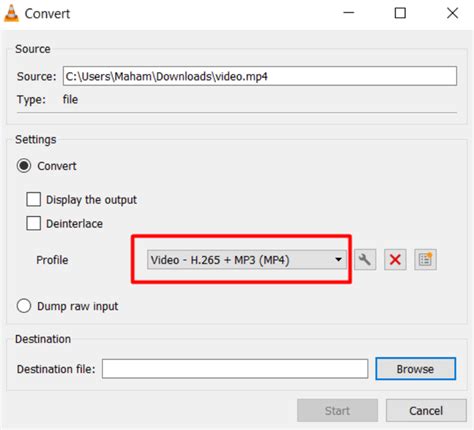Image resolution: width=474 pixels, height=430 pixels.
Task: Click the Source path text field
Action: click(x=260, y=76)
